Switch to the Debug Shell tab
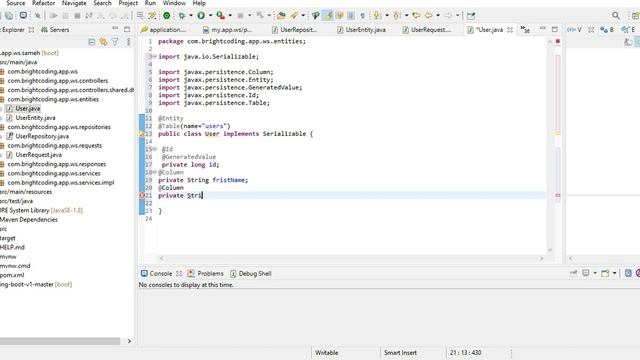Image resolution: width=640 pixels, height=360 pixels. pos(251,273)
